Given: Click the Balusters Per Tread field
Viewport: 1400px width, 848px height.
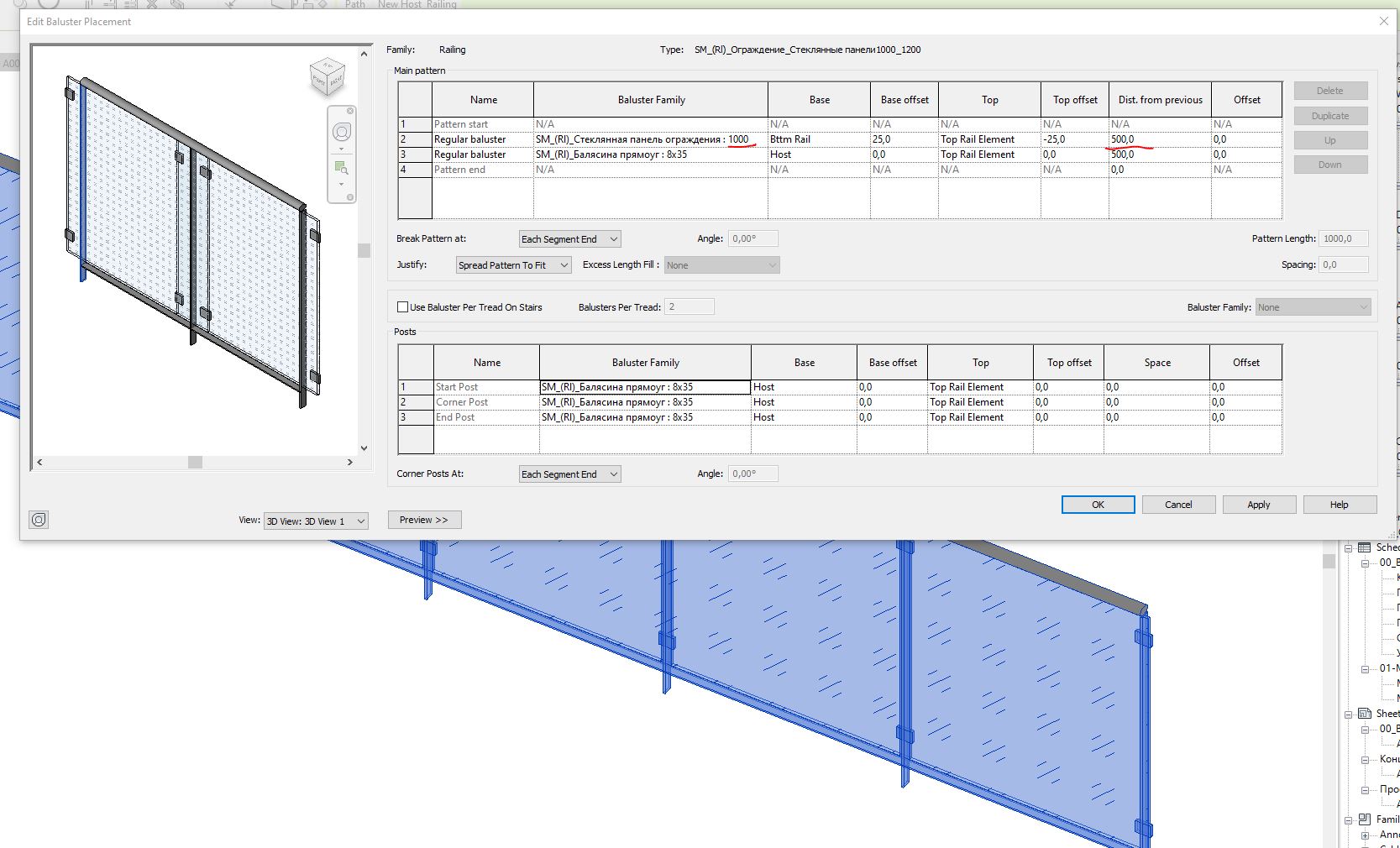Looking at the screenshot, I should click(690, 307).
